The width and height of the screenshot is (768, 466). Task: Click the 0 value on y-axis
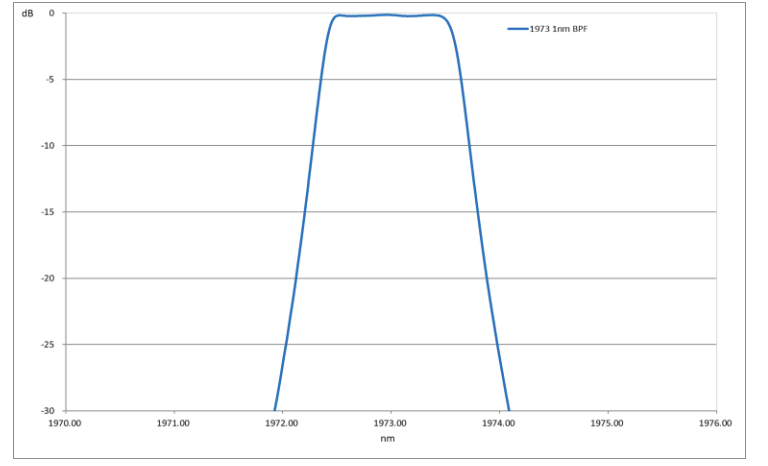pyautogui.click(x=52, y=13)
